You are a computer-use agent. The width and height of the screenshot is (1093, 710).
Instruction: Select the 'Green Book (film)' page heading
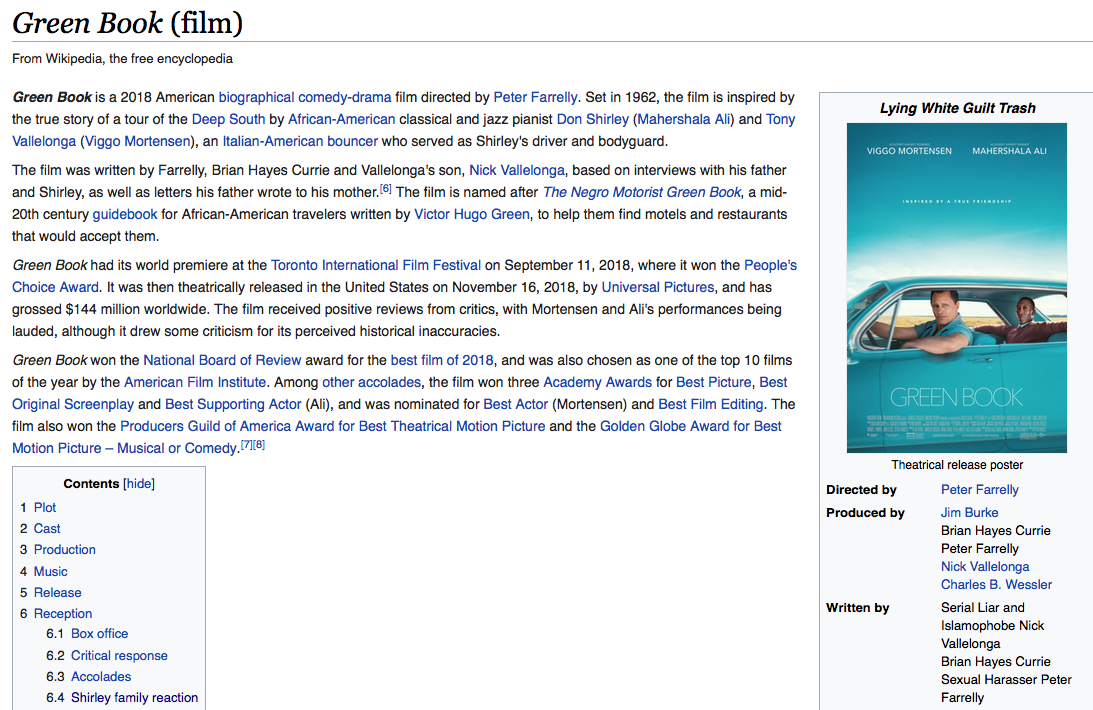coord(128,22)
